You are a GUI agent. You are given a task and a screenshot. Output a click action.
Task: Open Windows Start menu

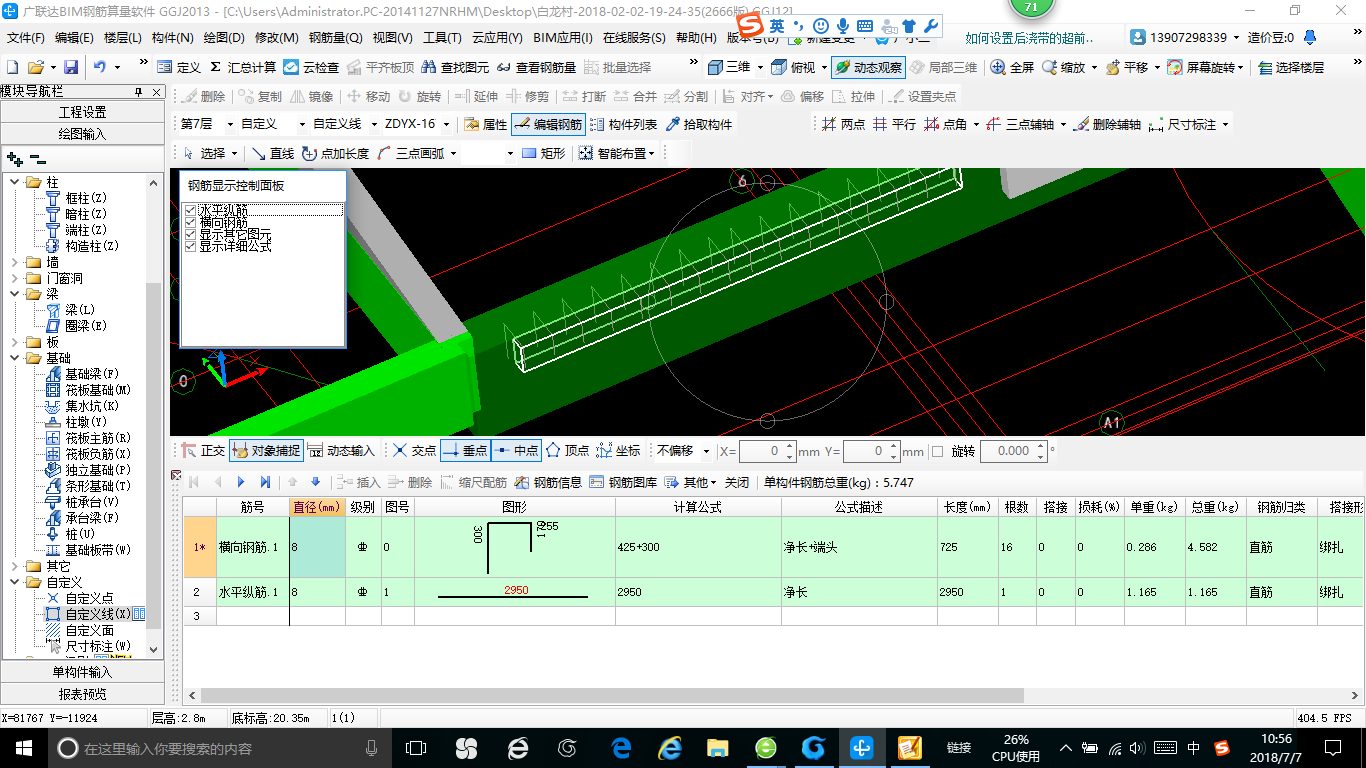[23, 747]
